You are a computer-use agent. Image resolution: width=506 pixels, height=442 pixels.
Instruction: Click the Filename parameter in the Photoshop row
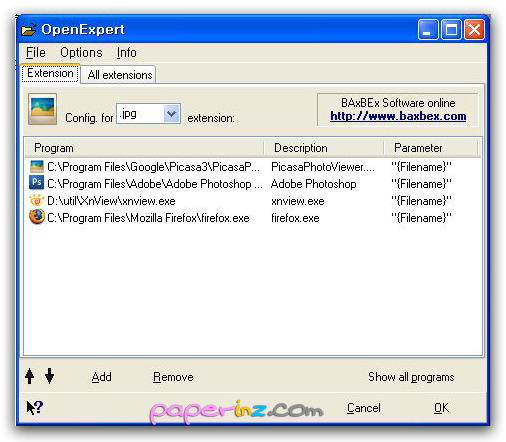click(x=421, y=184)
